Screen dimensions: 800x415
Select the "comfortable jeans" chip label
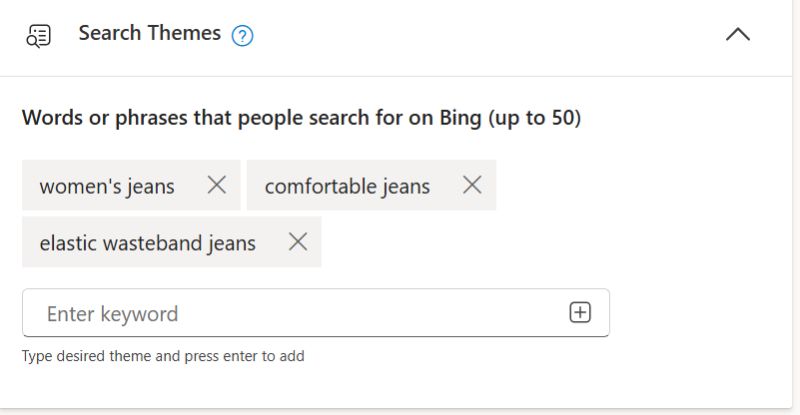[347, 186]
